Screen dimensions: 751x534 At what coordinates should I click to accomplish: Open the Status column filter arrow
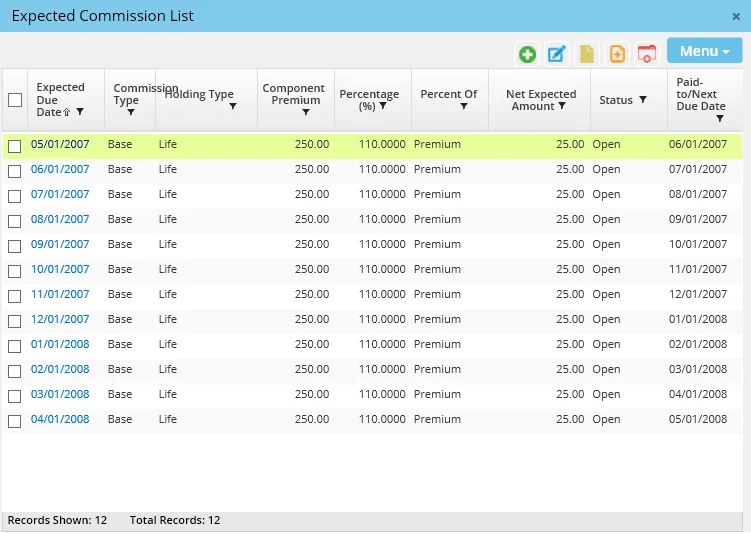pos(643,100)
